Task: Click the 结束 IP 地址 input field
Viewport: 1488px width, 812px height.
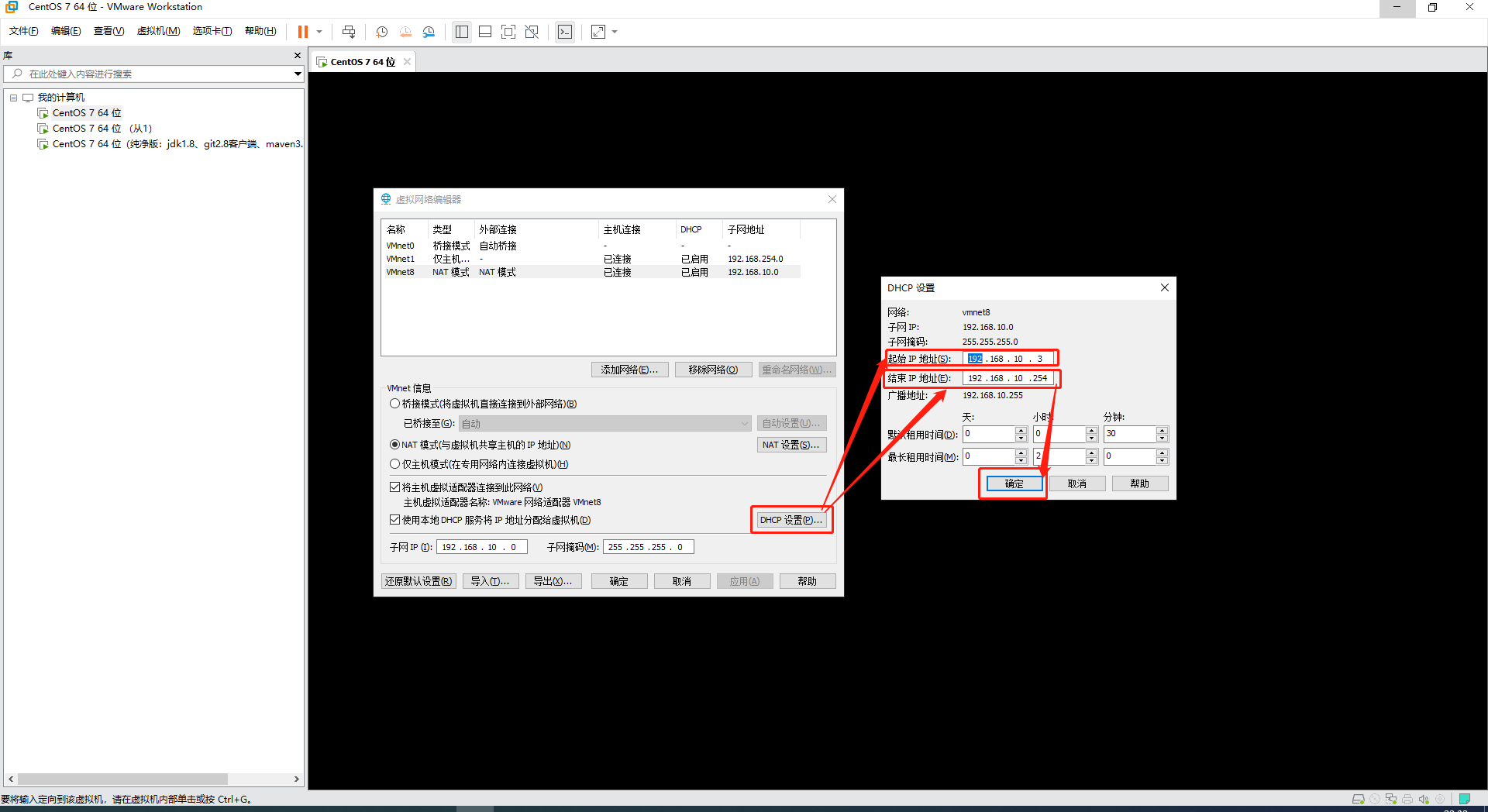Action: coord(1008,378)
